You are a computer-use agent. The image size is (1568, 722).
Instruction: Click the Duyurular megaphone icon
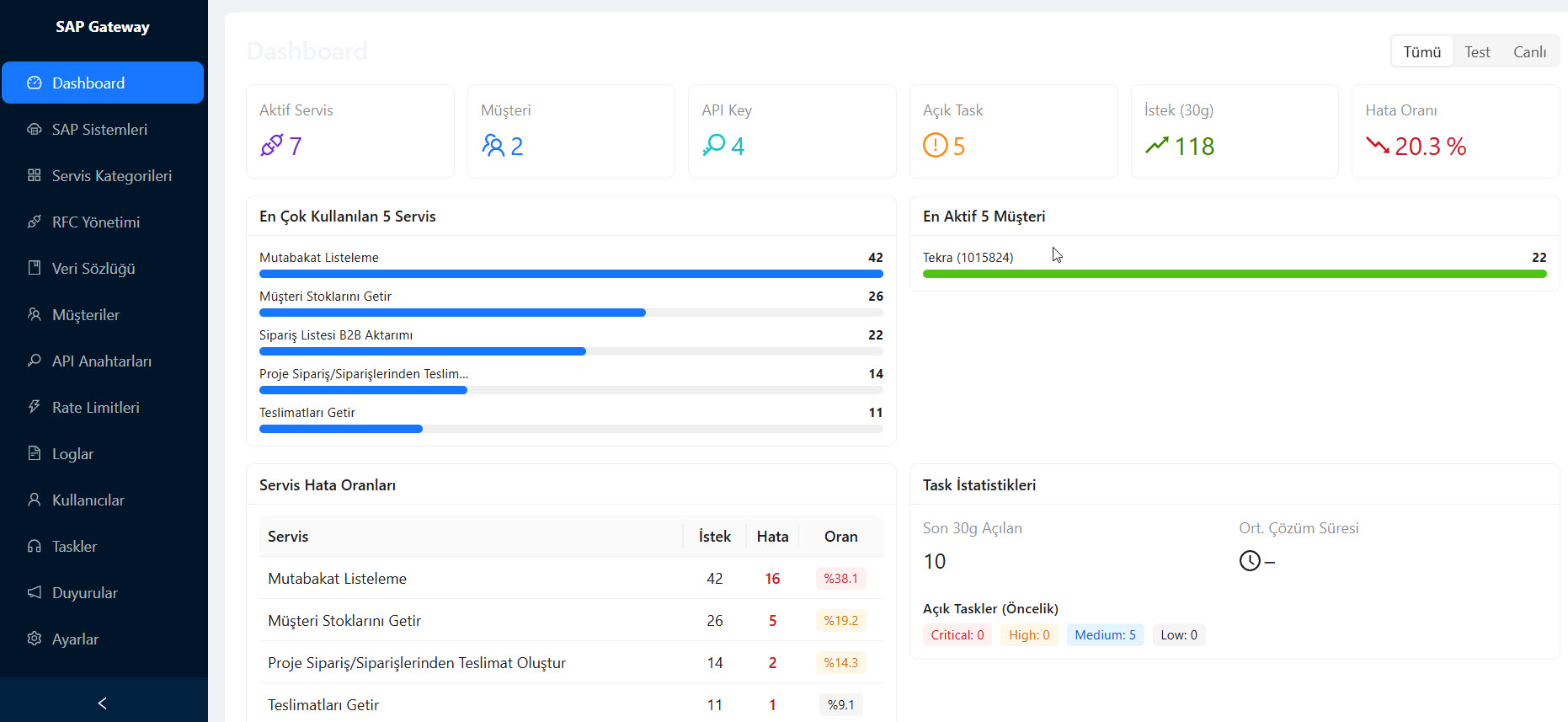[35, 592]
